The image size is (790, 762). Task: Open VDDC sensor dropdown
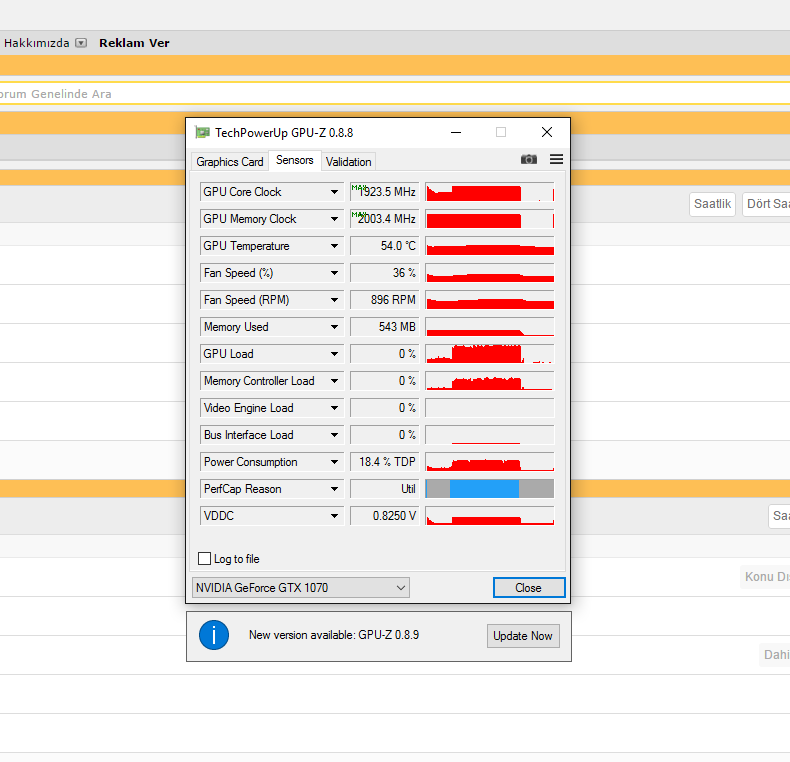click(334, 516)
